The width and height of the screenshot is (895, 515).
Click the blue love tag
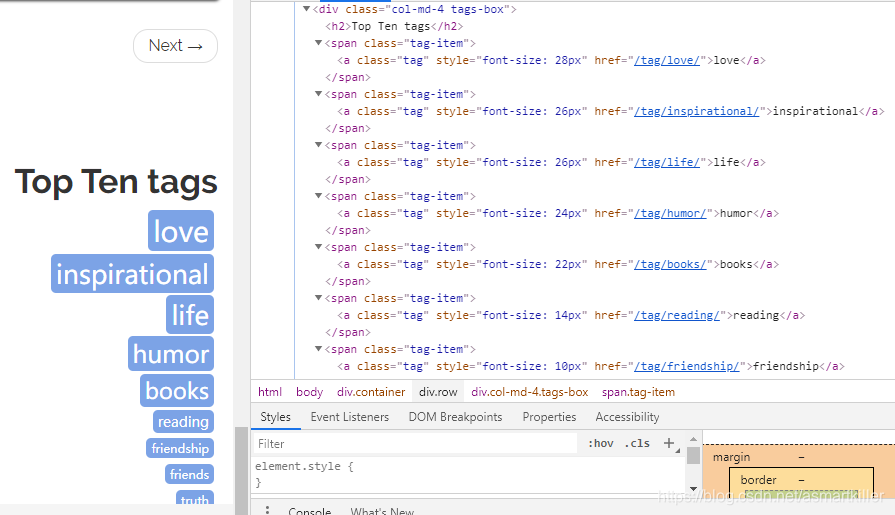(181, 231)
